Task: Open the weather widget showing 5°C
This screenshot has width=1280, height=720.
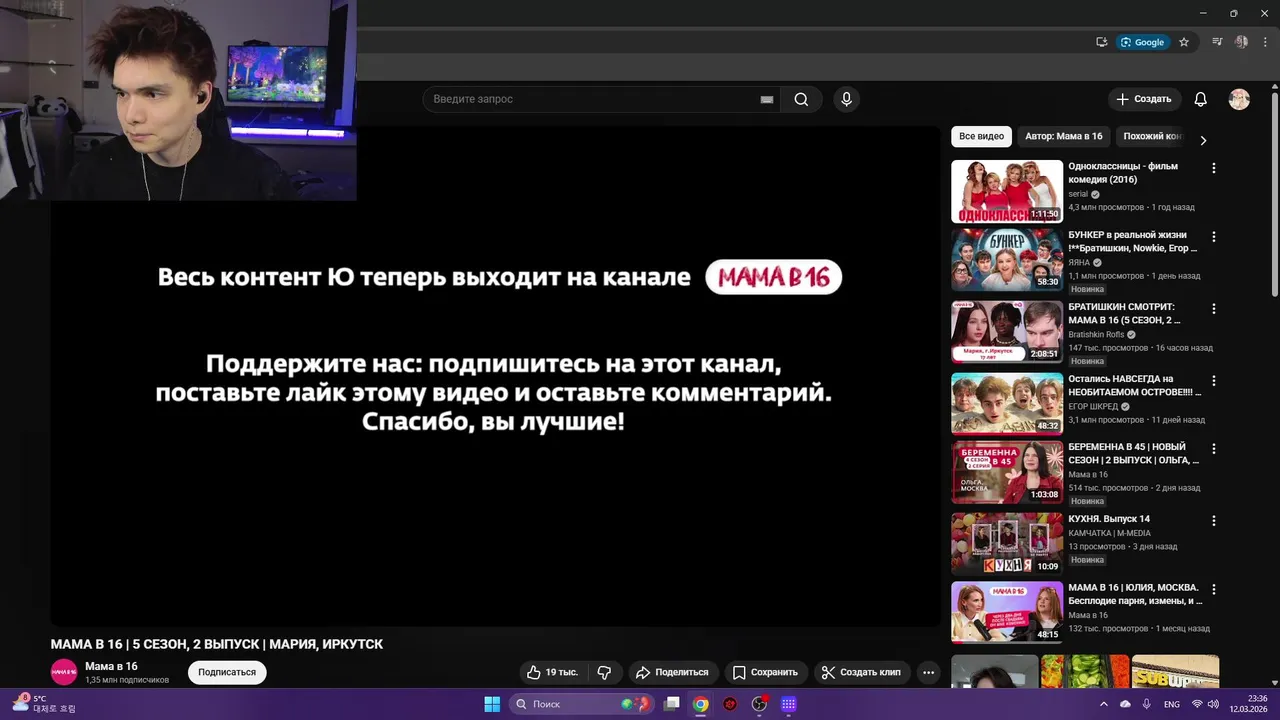Action: [x=43, y=704]
